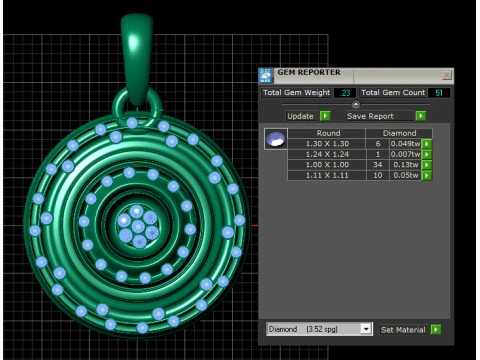Click the Set Material label
The height and width of the screenshot is (360, 480).
pos(403,330)
